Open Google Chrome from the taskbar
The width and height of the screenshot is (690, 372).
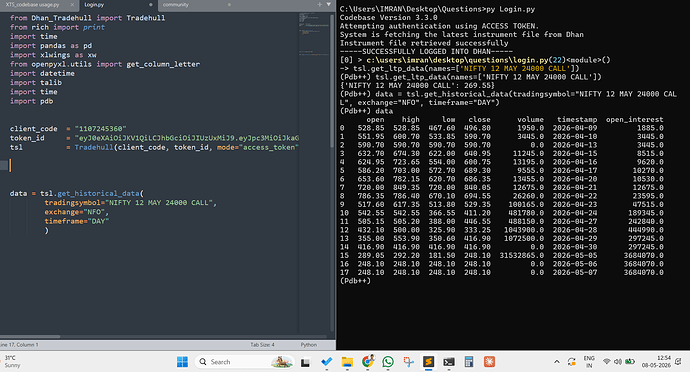(368, 361)
